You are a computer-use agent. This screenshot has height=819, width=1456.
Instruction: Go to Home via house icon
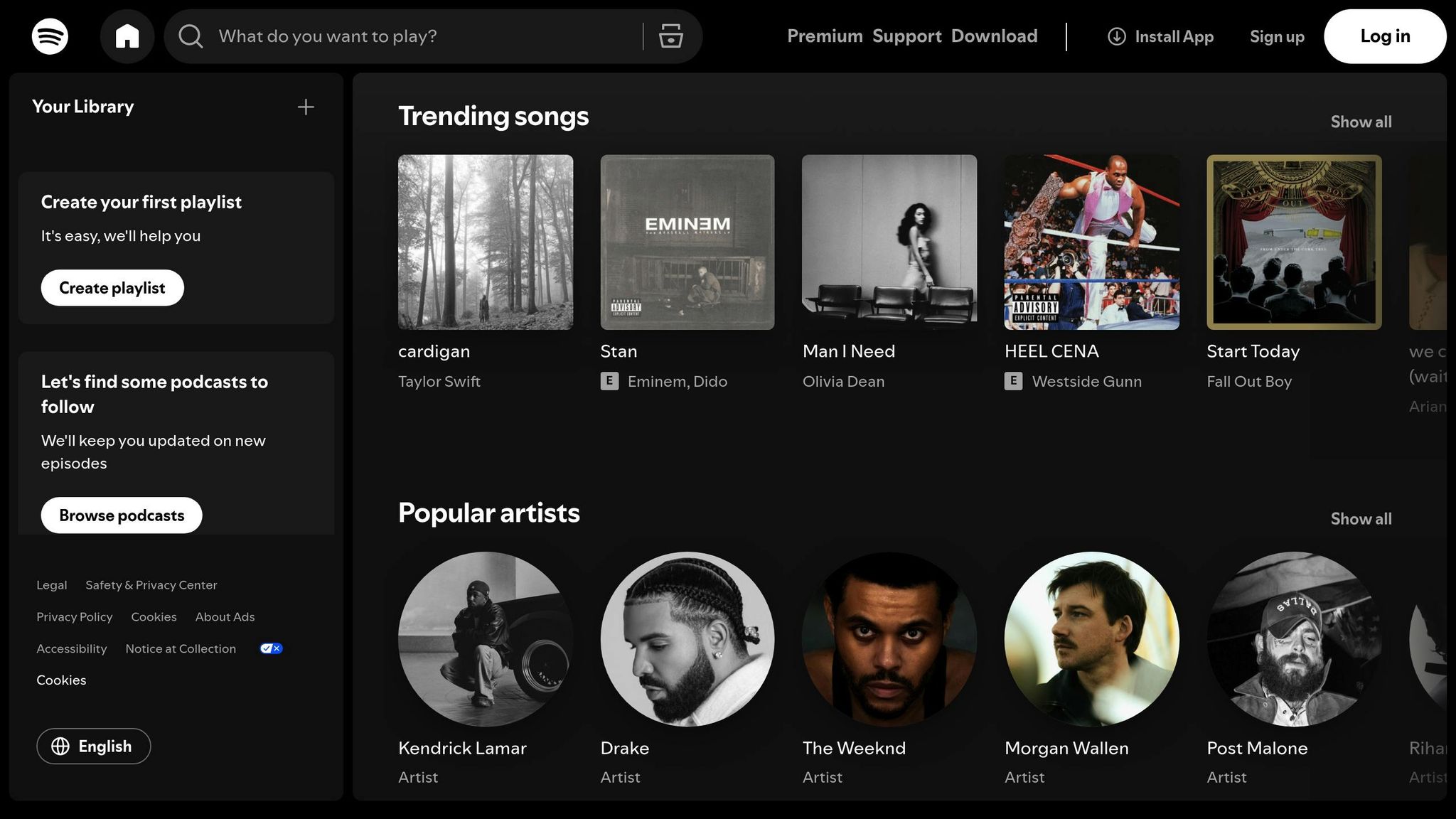[x=127, y=36]
